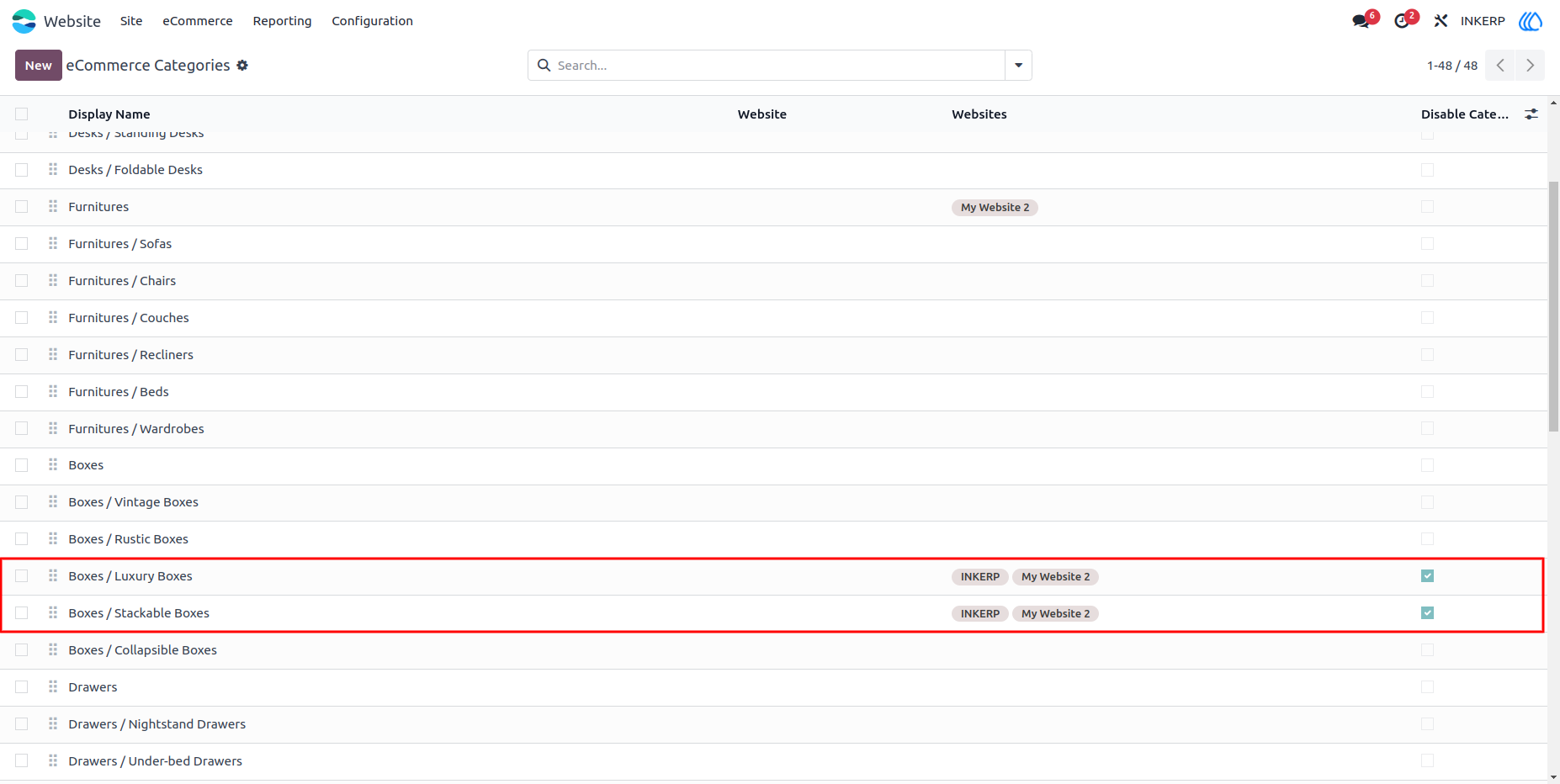Click the search magnifier icon
The image size is (1560, 784).
pos(544,66)
